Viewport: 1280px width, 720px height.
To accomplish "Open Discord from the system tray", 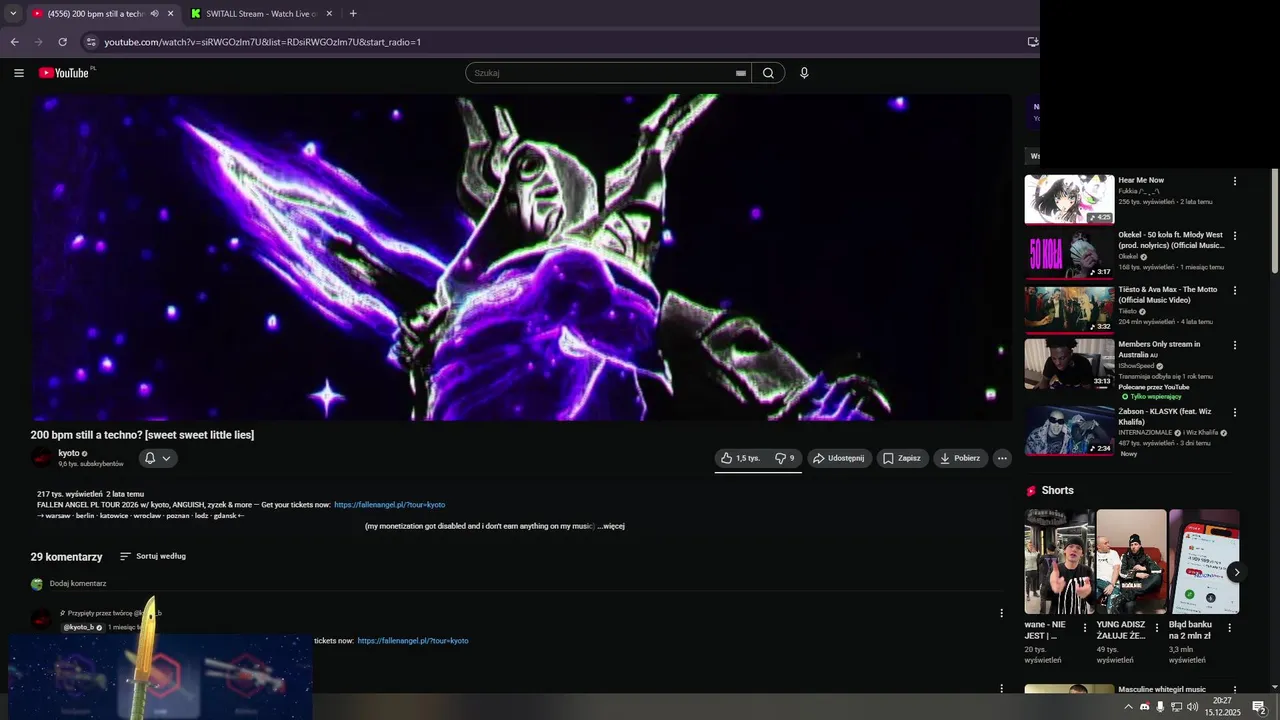I will pos(1145,707).
